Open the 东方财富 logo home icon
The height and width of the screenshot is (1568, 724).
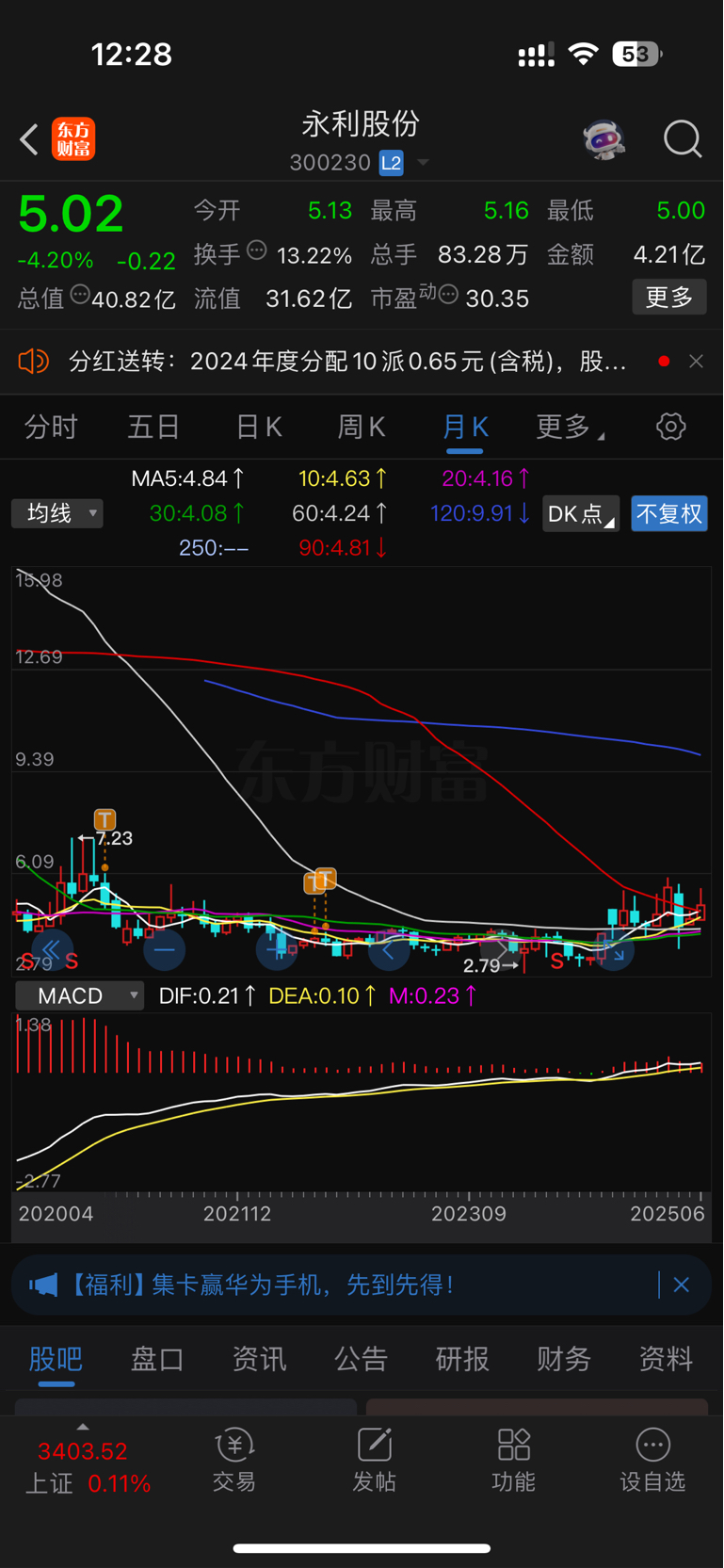[73, 139]
